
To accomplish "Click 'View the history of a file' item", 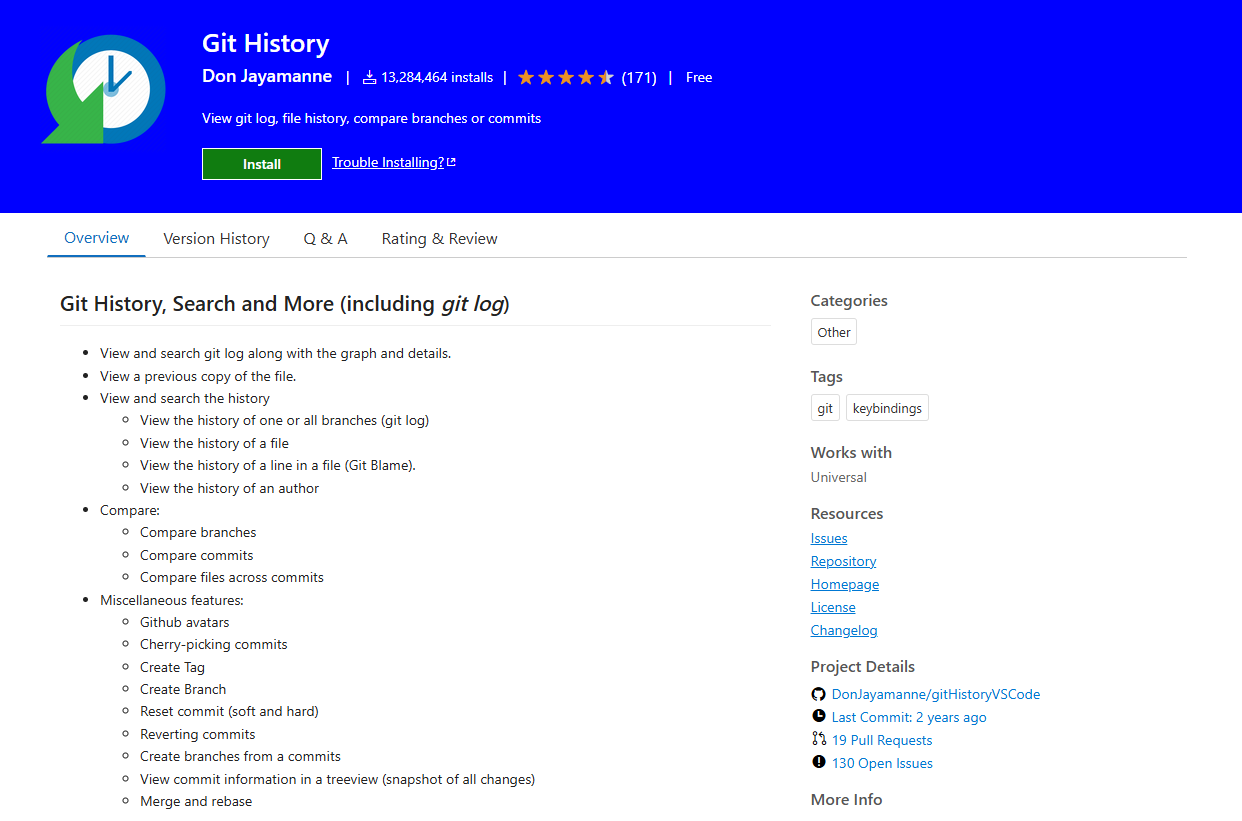I will (214, 443).
